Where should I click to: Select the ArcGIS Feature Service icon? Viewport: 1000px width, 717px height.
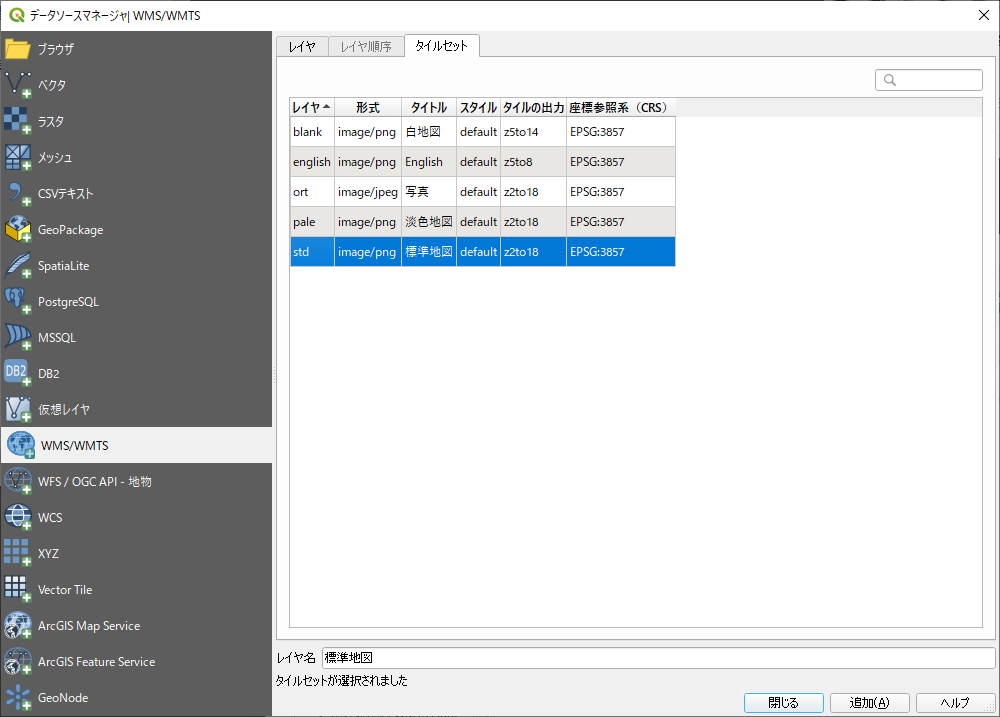(x=17, y=662)
